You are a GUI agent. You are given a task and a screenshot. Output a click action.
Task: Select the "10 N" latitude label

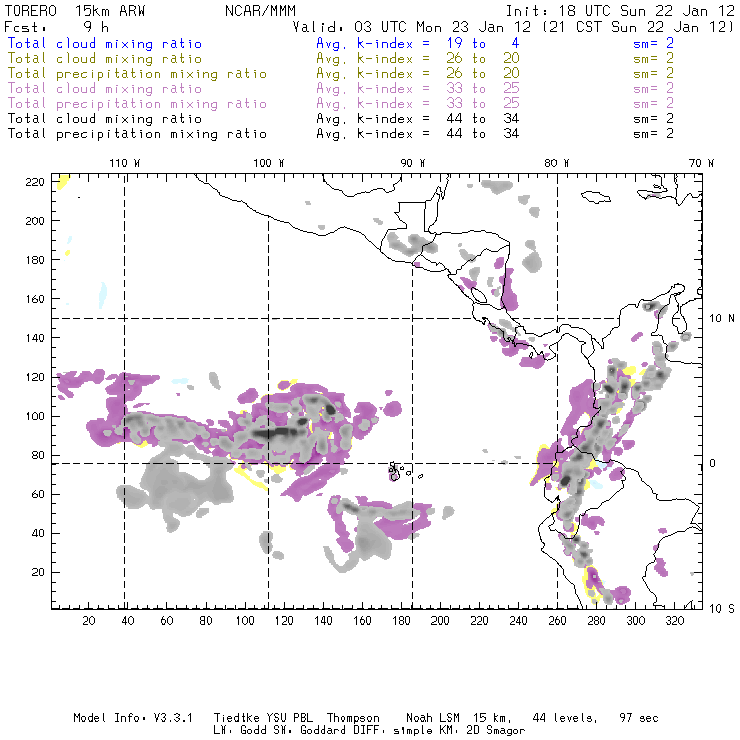pyautogui.click(x=722, y=319)
